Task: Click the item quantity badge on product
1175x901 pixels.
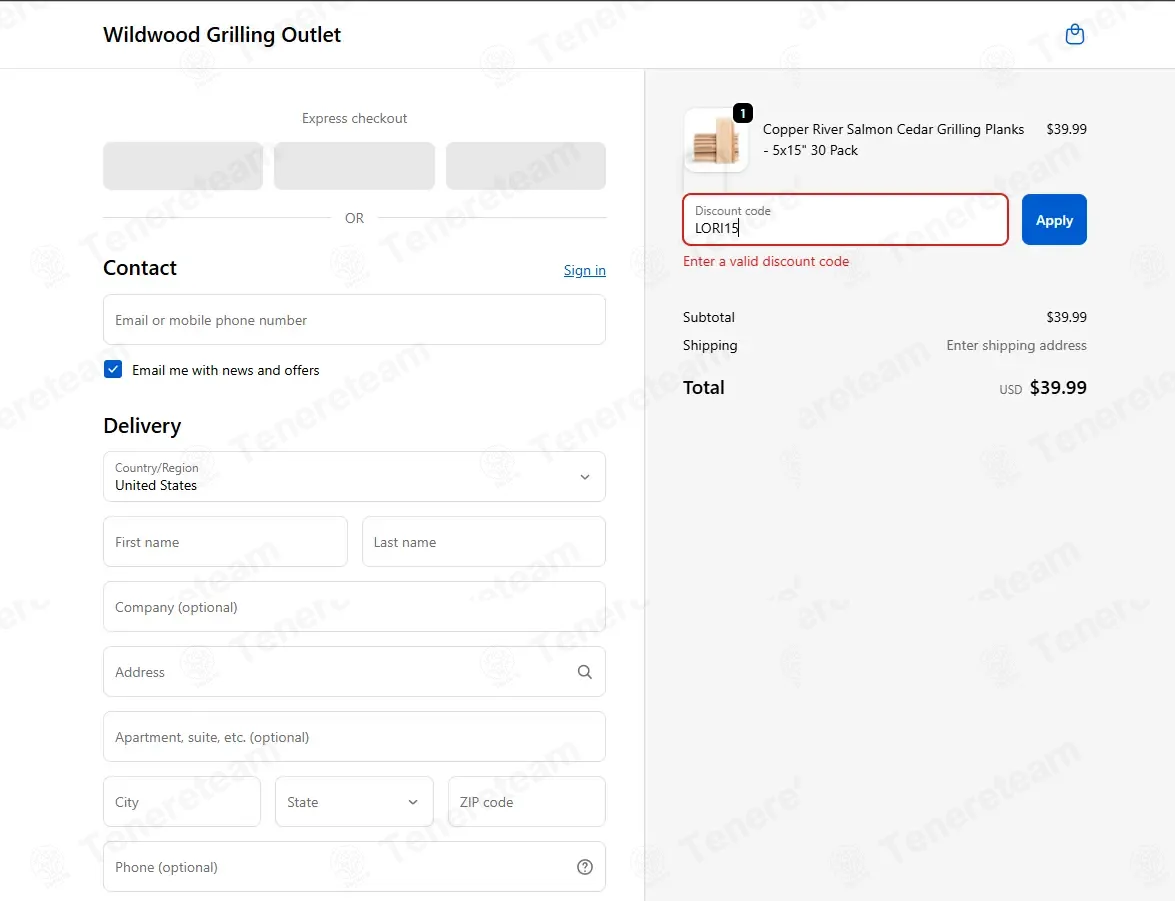Action: point(742,113)
